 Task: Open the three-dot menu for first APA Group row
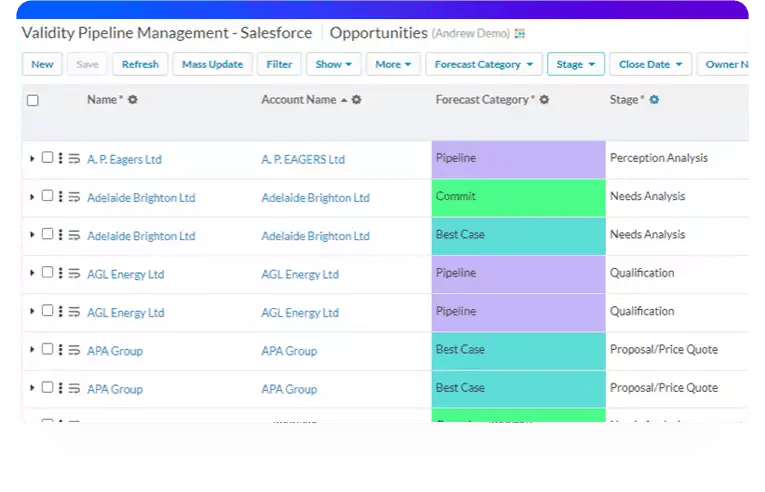(60, 349)
